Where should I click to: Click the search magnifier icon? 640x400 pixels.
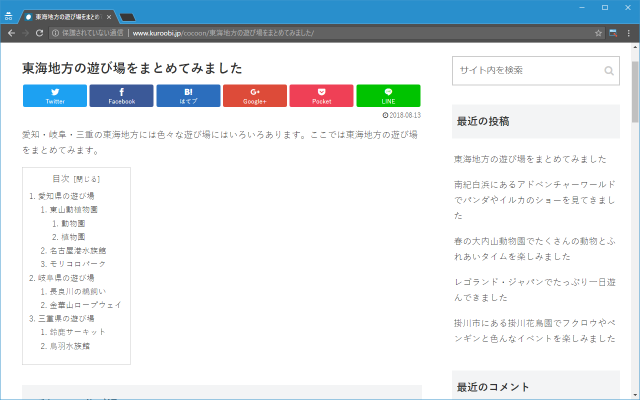(609, 71)
